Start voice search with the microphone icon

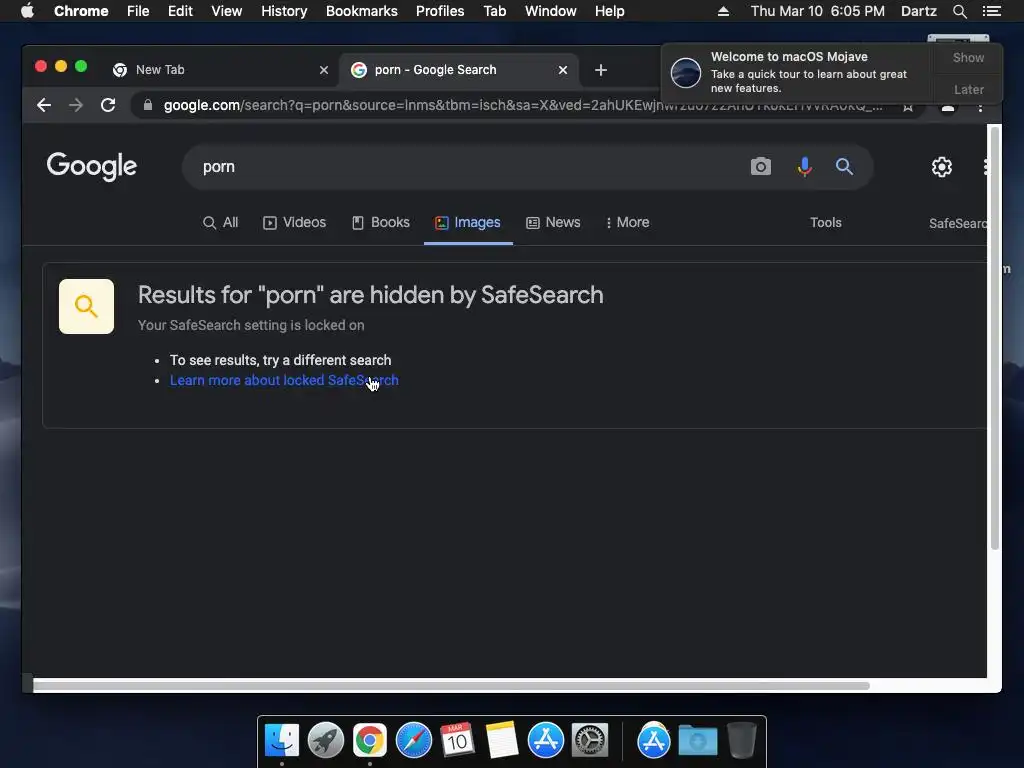pos(805,167)
